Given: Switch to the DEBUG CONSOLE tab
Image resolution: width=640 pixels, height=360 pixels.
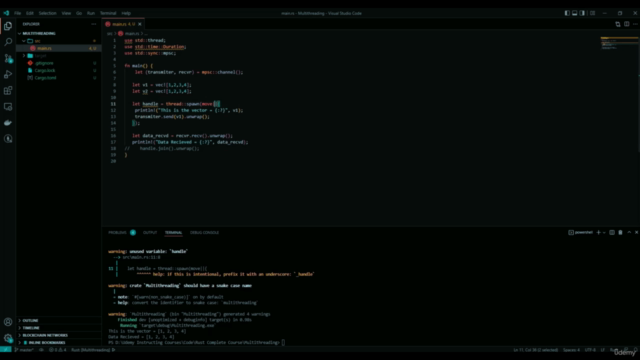Looking at the screenshot, I should (x=204, y=233).
